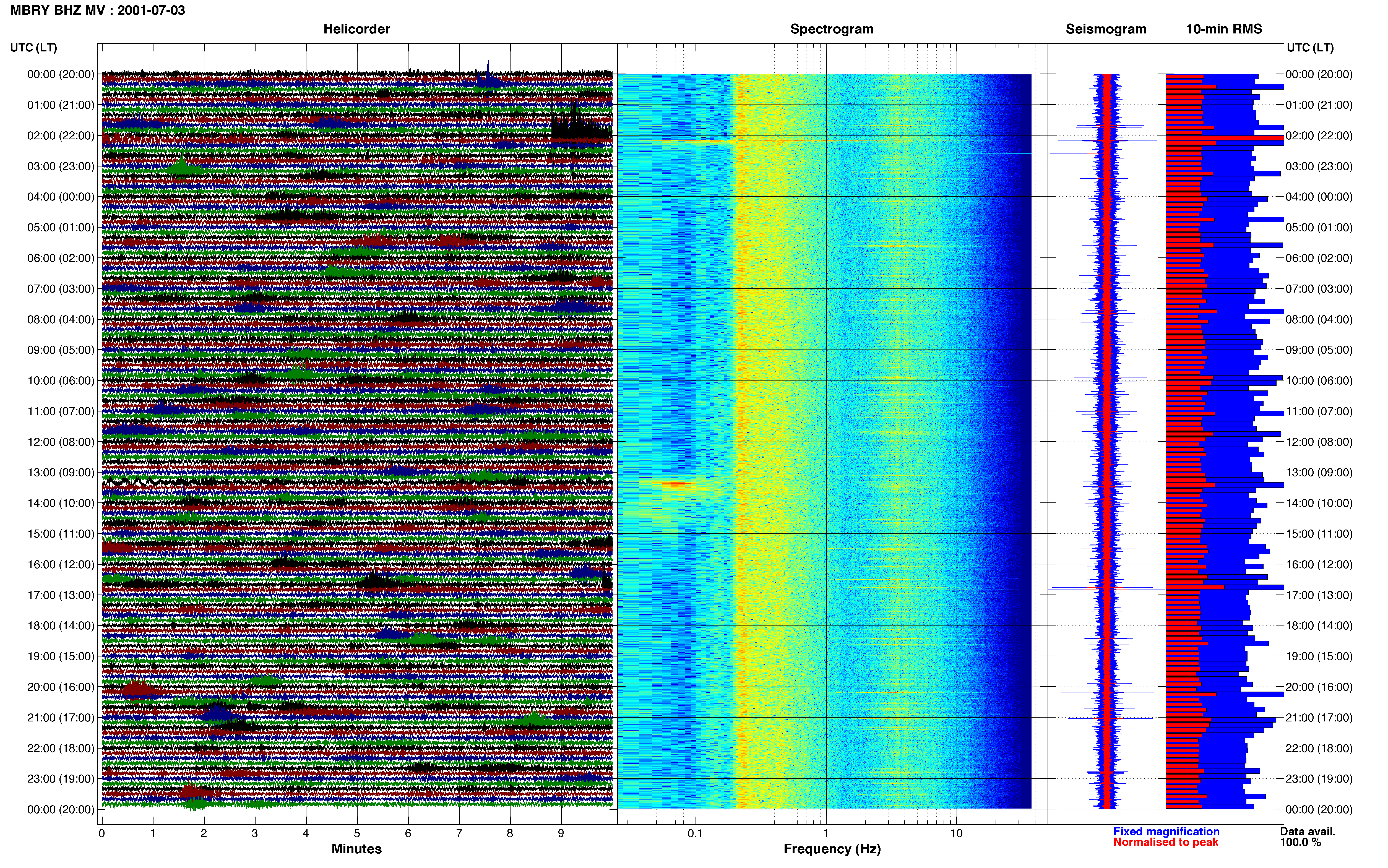
Task: Select the Spectrogram panel heading
Action: (x=832, y=29)
